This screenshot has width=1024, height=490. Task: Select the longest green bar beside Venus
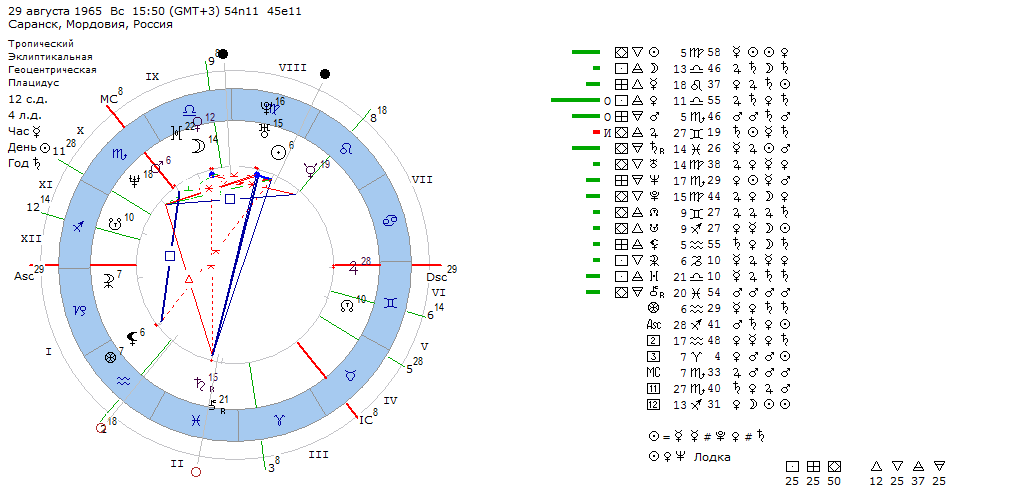tap(575, 100)
